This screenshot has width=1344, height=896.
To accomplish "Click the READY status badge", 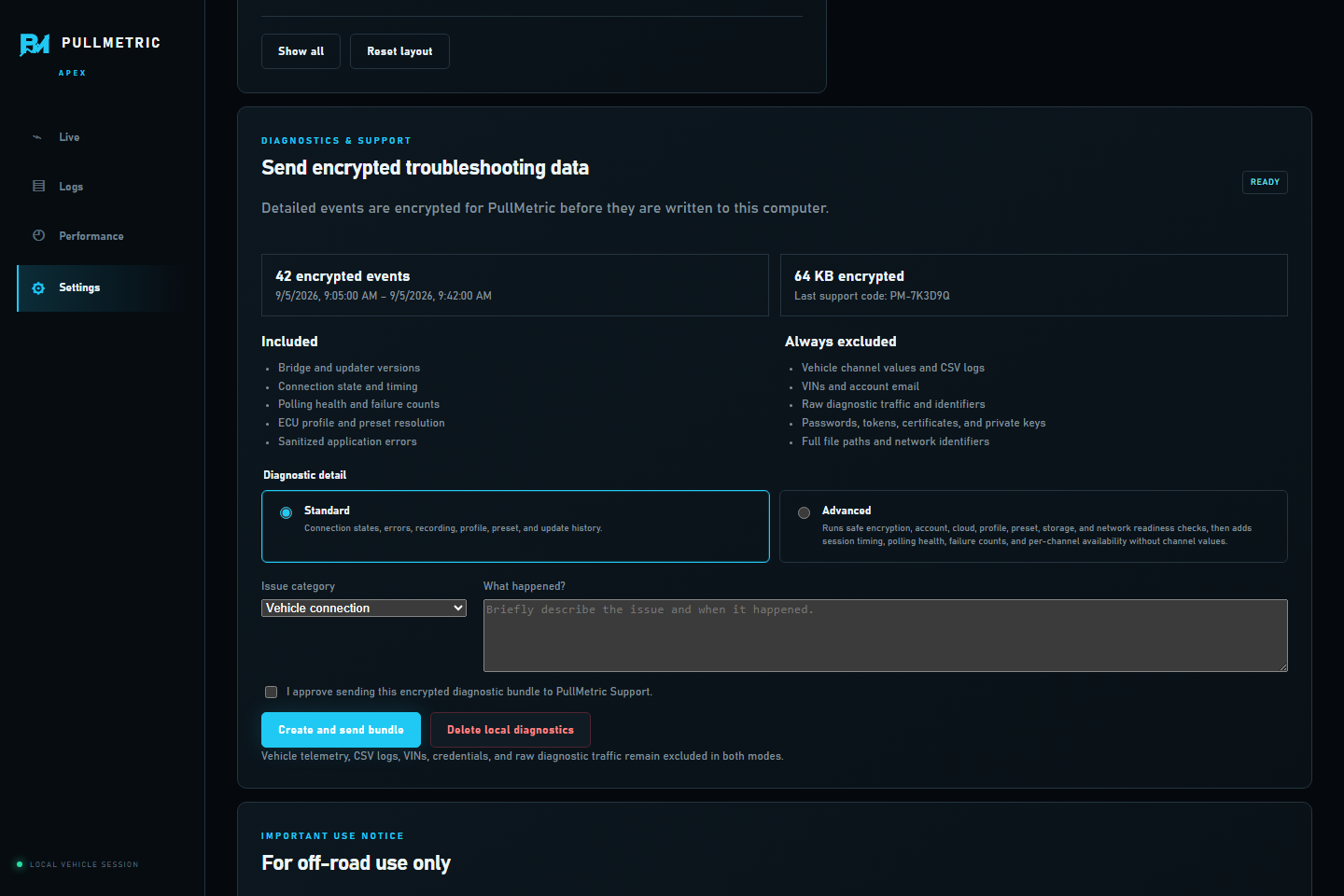I will pos(1265,182).
